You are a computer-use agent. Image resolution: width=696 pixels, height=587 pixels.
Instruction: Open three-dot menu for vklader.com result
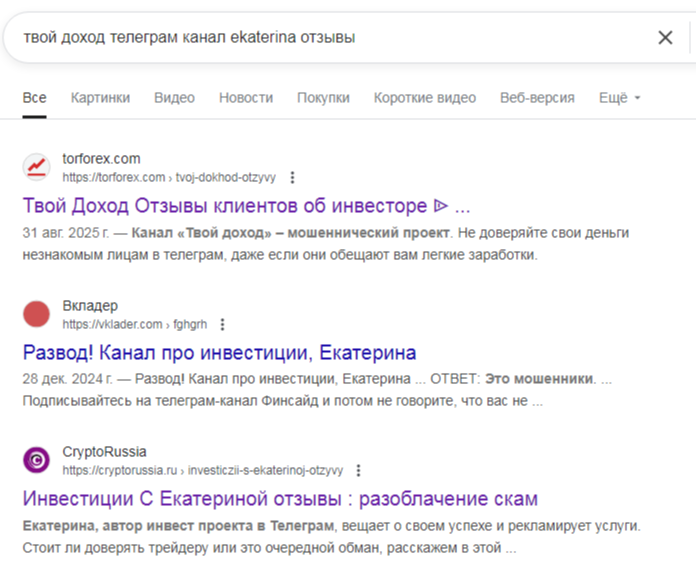pos(222,324)
